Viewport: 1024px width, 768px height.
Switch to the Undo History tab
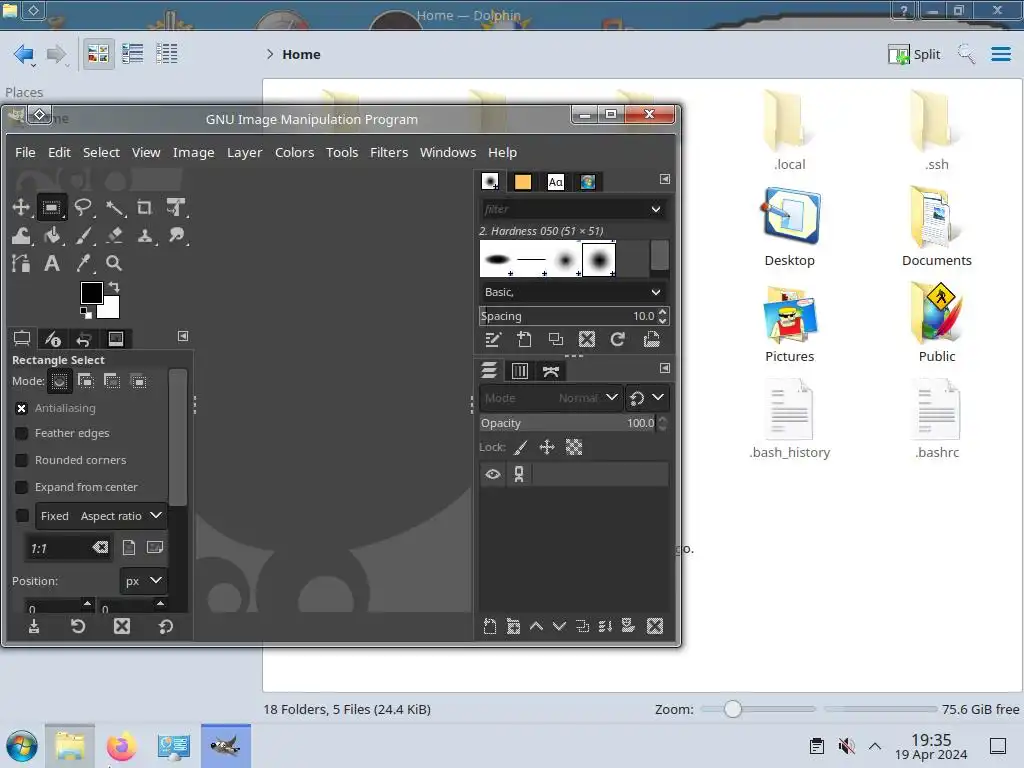[84, 338]
